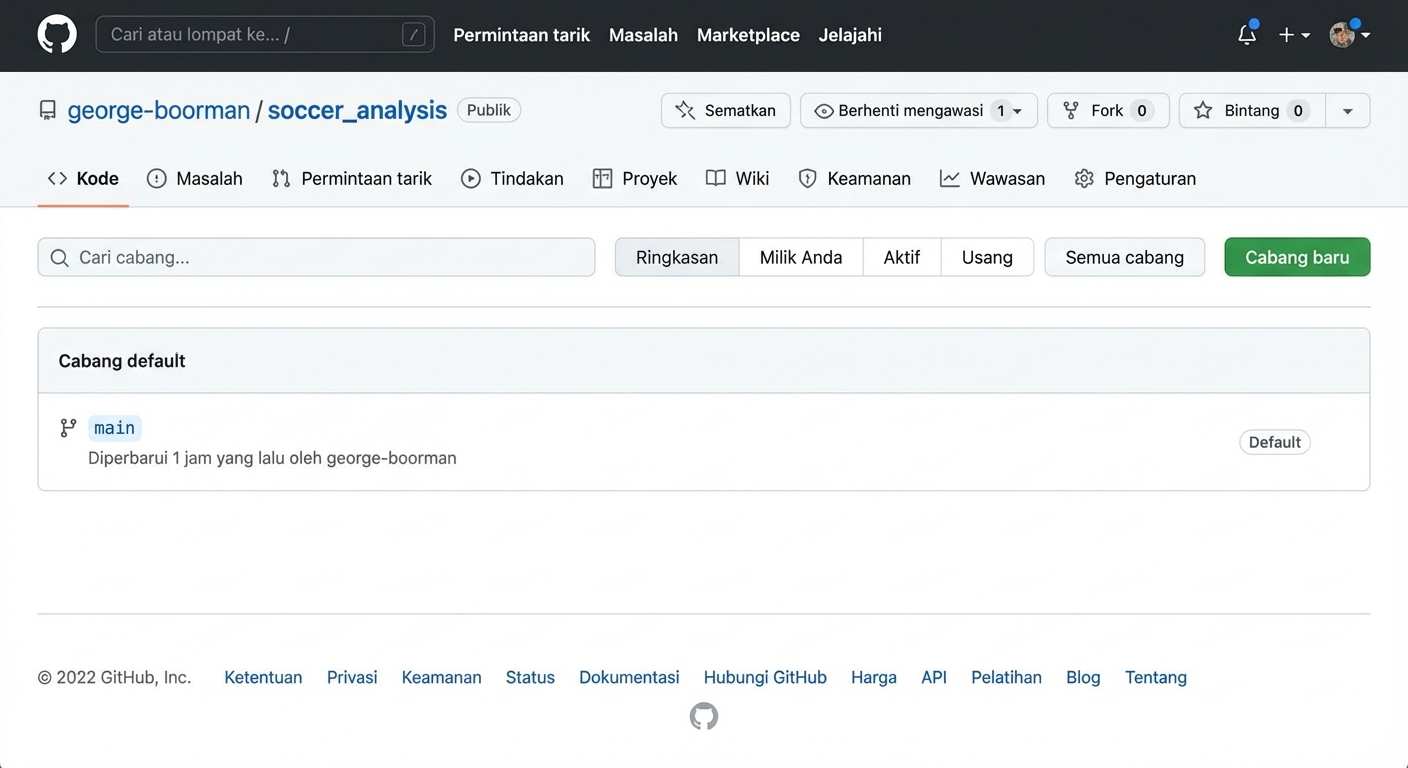
Task: Open Masalah in top navigation
Action: [643, 35]
